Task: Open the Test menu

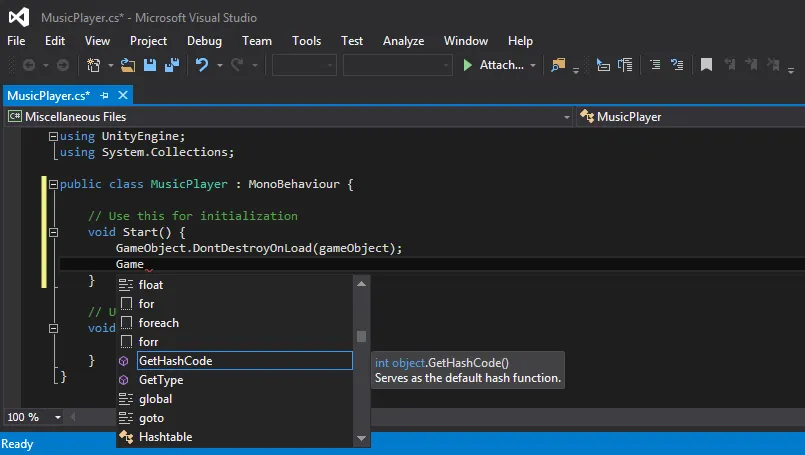Action: [x=352, y=41]
